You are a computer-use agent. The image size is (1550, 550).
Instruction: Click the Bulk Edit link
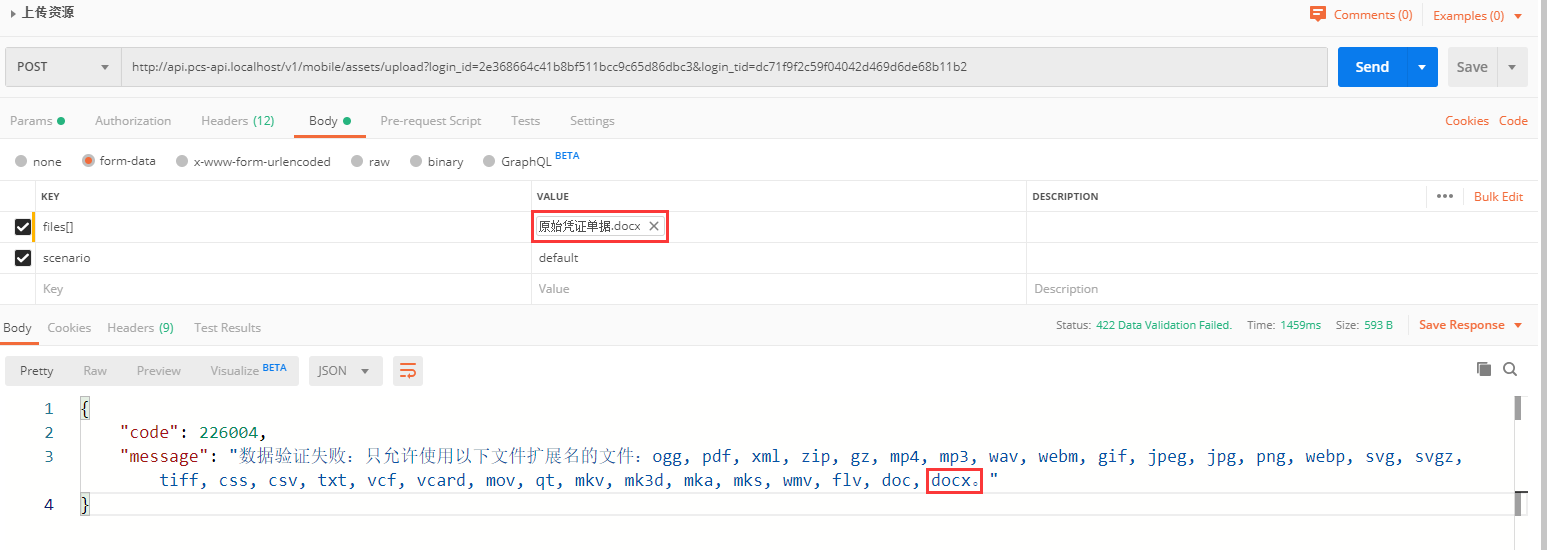(1498, 197)
